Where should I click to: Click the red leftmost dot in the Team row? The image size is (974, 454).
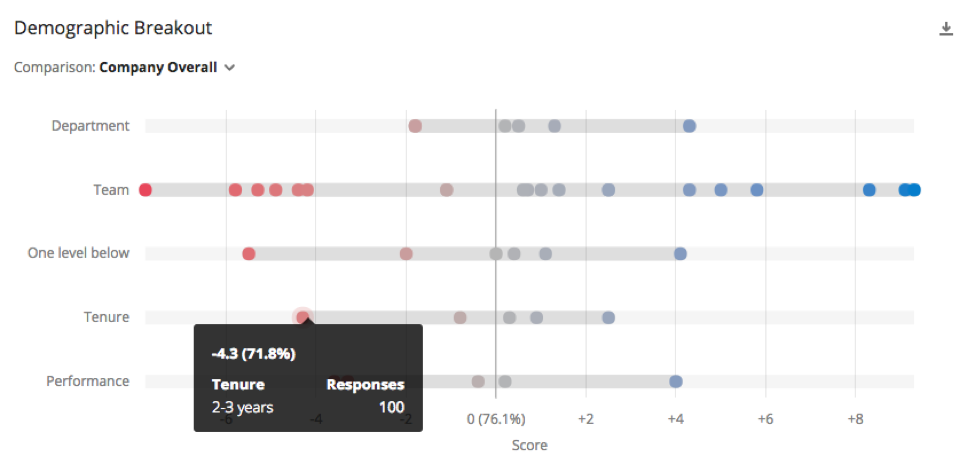(x=145, y=190)
